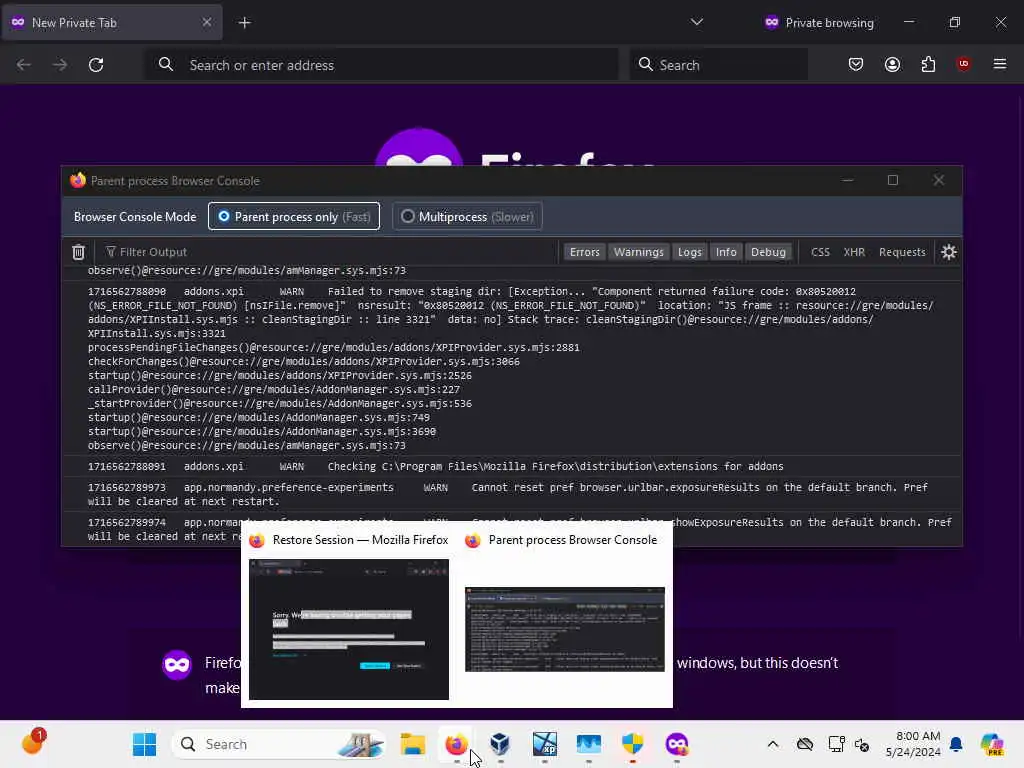This screenshot has width=1024, height=768.
Task: Open the Windows Start menu
Action: click(144, 744)
